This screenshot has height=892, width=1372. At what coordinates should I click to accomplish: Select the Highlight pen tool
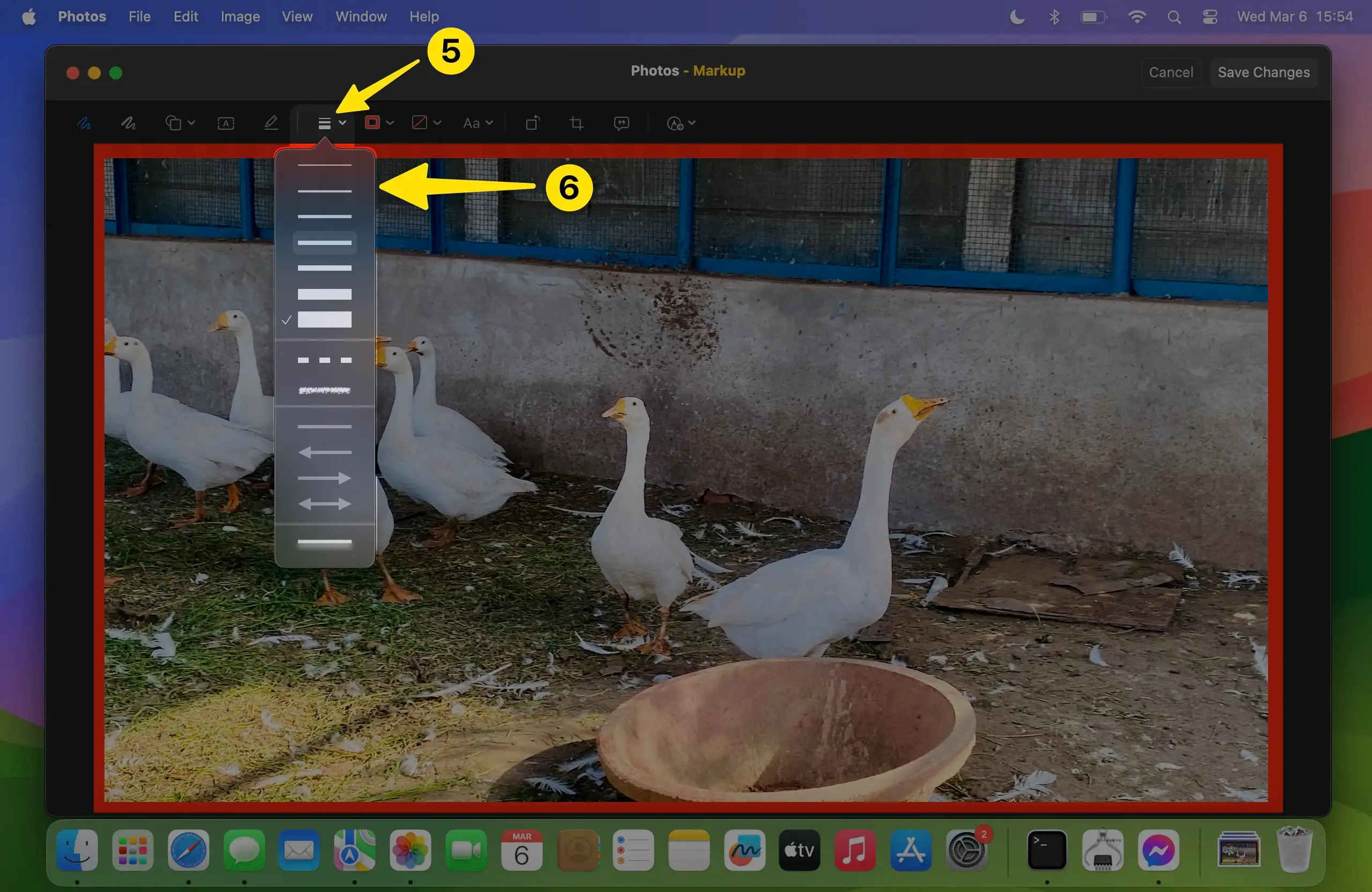(271, 123)
